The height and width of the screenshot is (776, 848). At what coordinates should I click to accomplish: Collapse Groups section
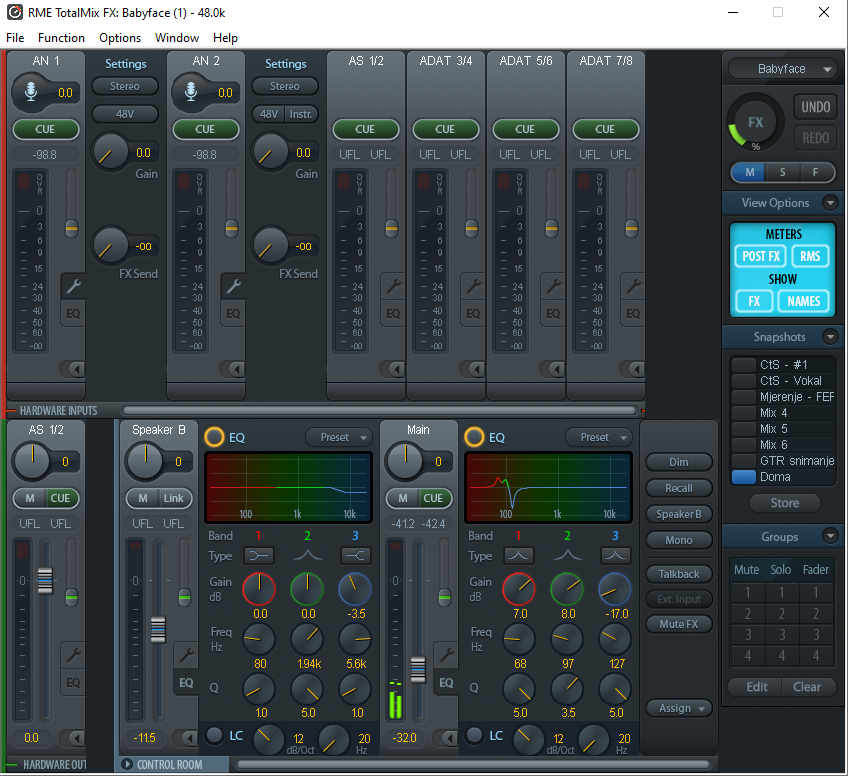pyautogui.click(x=830, y=536)
